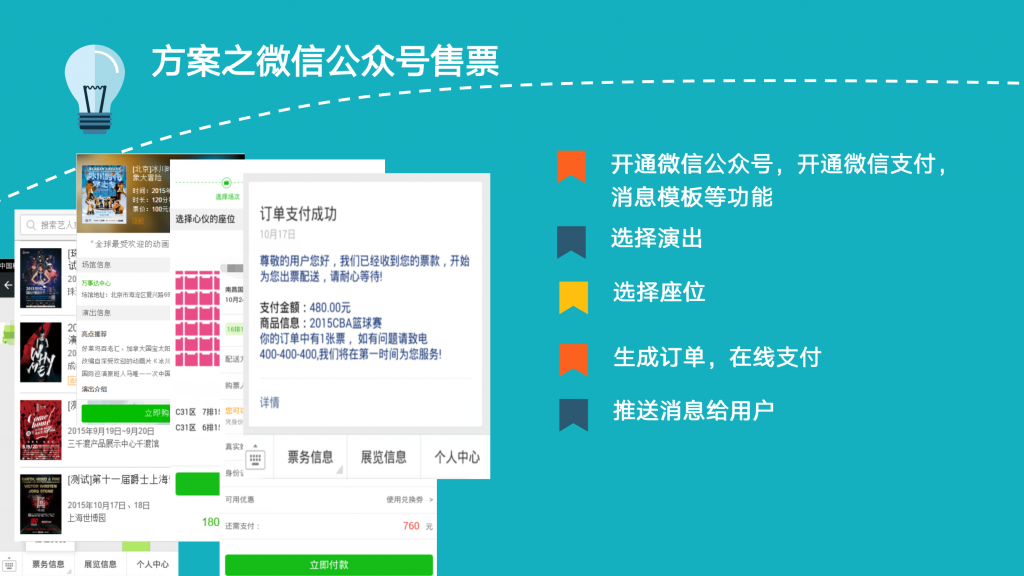Select the dark blue bookmark beside 推送消息给用户
1024x576 pixels.
573,413
